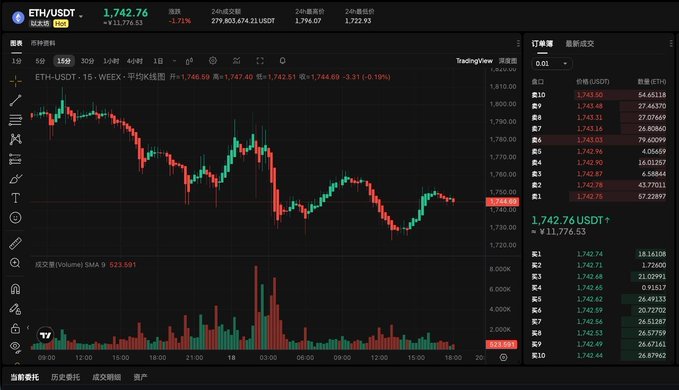
Task: Select the trend line drawing tool
Action: click(x=16, y=100)
